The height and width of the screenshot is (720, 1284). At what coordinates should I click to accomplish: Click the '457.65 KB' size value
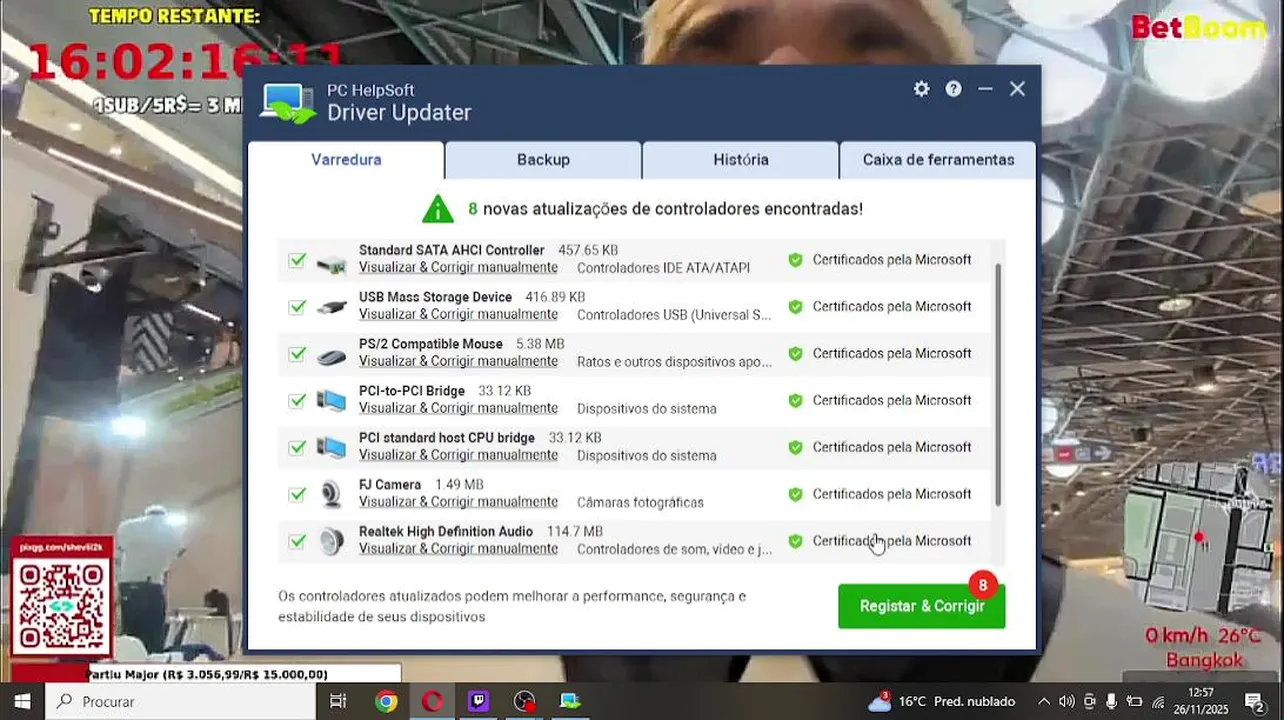coord(588,250)
